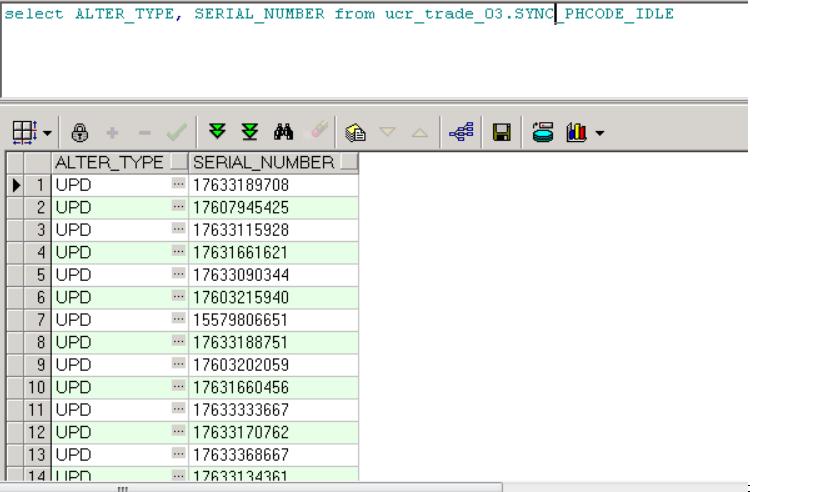Viewport: 821px width, 492px height.
Task: Select cell 17603202059
Action: pos(274,365)
